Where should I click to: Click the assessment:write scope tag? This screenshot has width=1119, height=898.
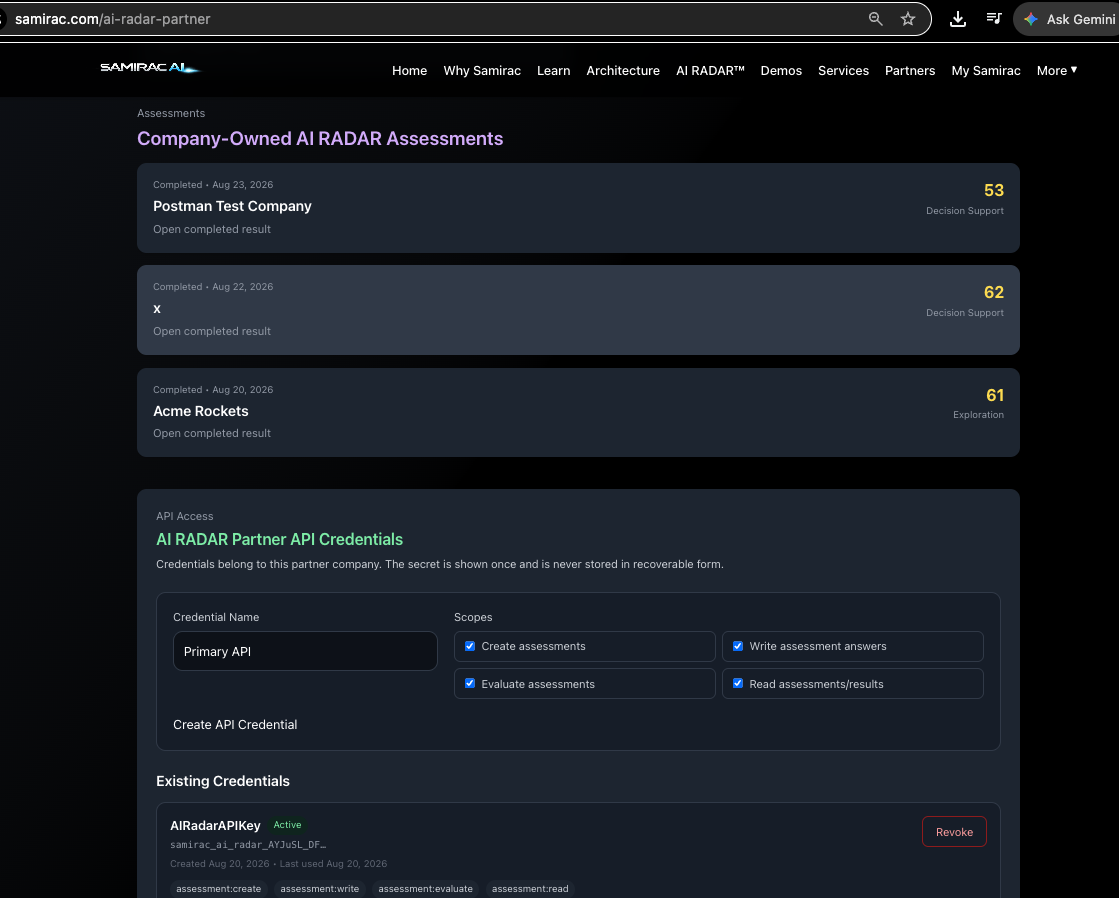(x=319, y=889)
